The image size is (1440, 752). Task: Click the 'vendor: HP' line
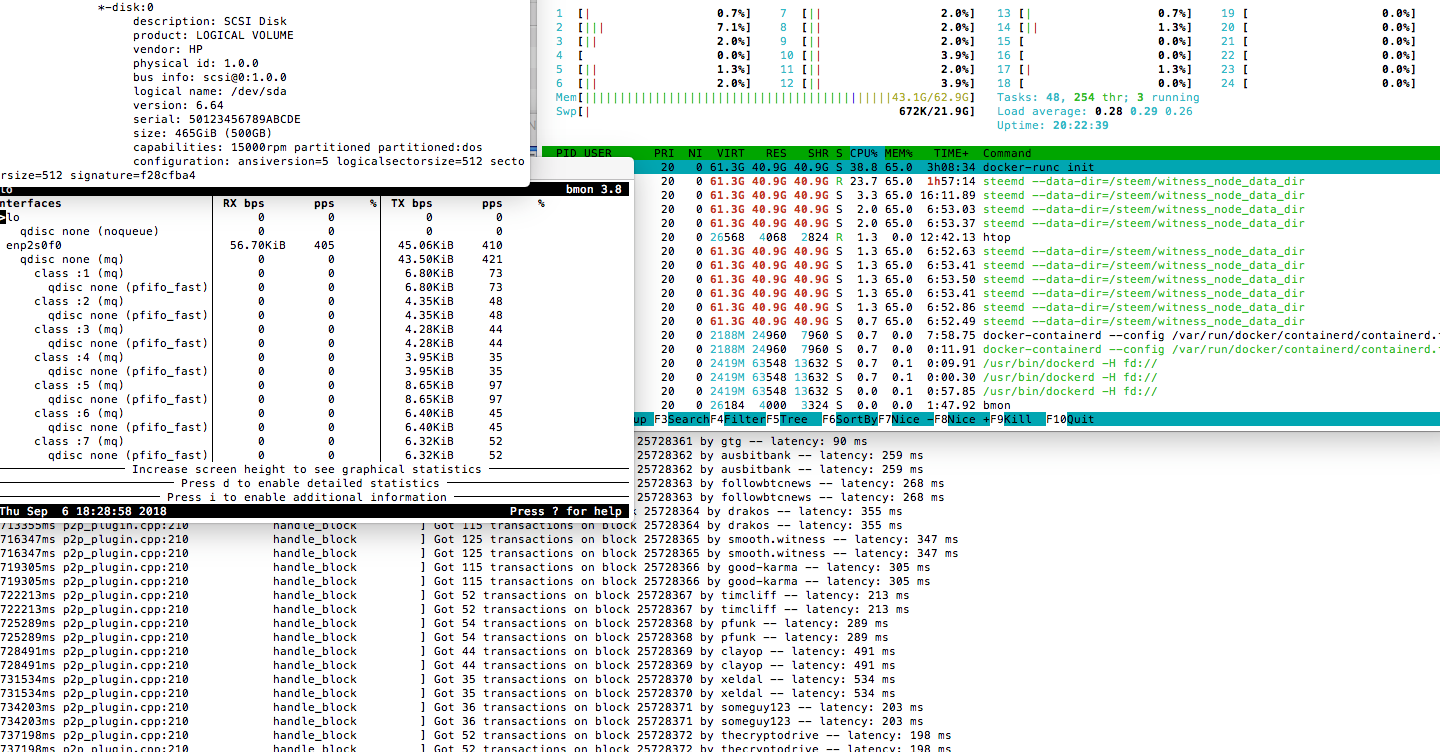[x=168, y=49]
